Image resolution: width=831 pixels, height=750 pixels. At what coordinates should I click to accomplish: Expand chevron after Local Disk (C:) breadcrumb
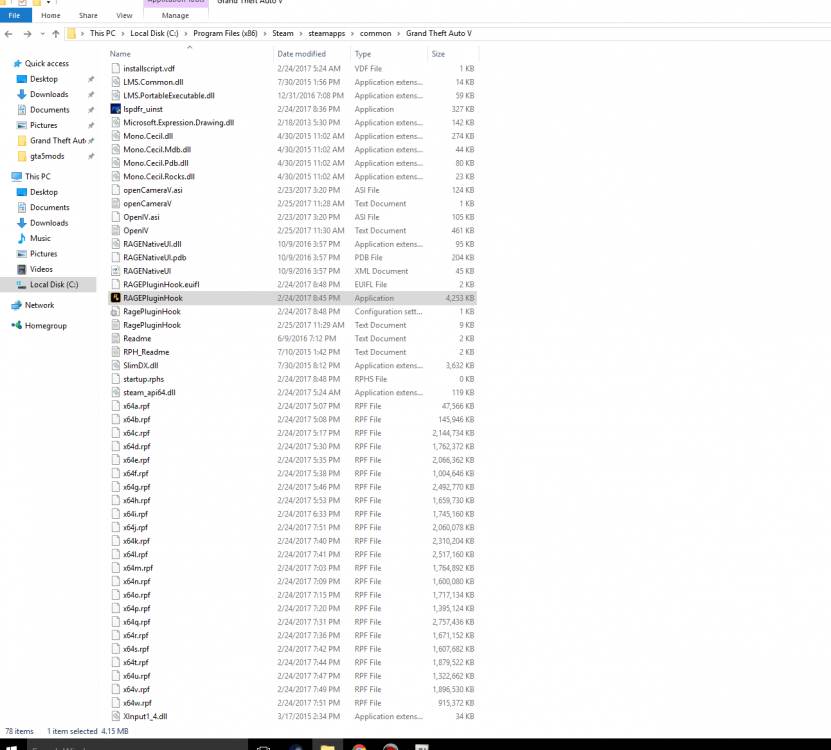tap(186, 33)
